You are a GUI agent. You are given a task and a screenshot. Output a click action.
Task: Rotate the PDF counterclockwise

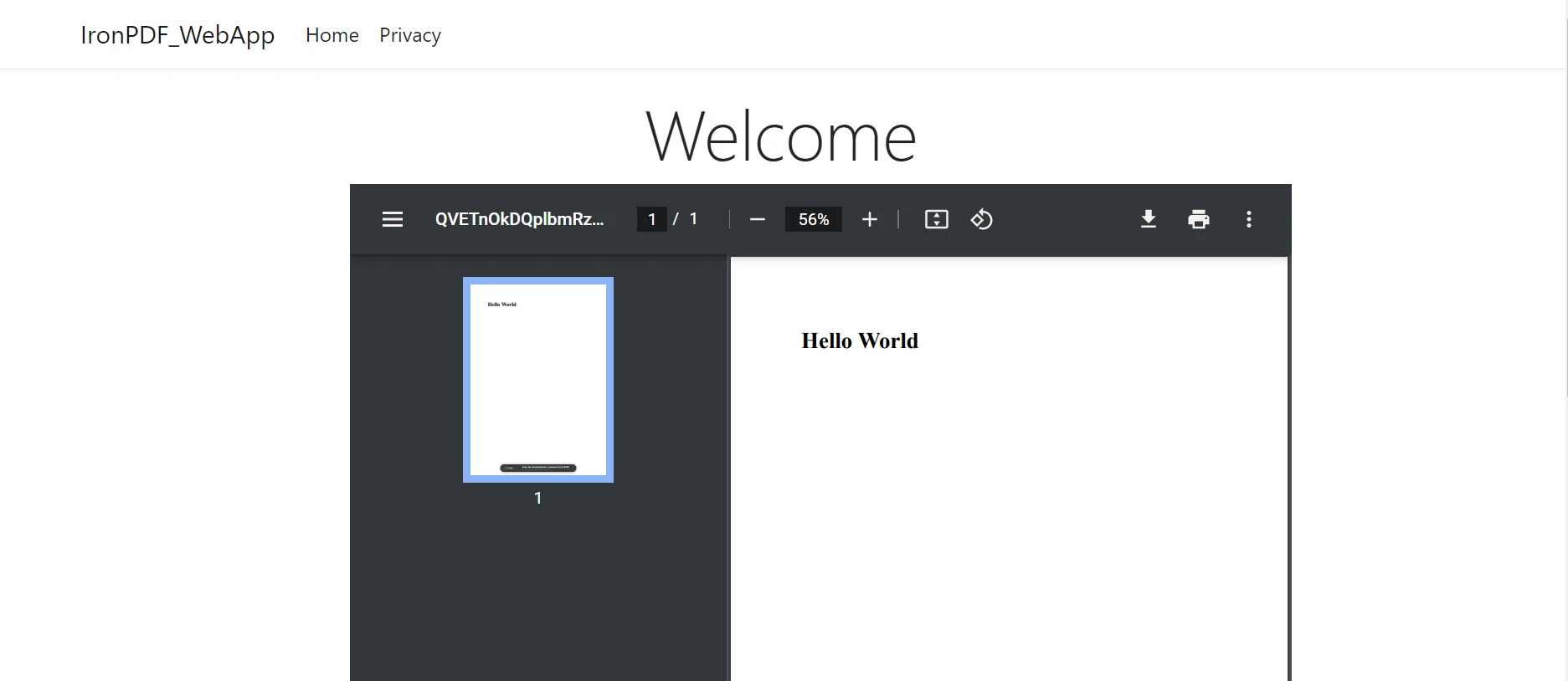click(982, 219)
